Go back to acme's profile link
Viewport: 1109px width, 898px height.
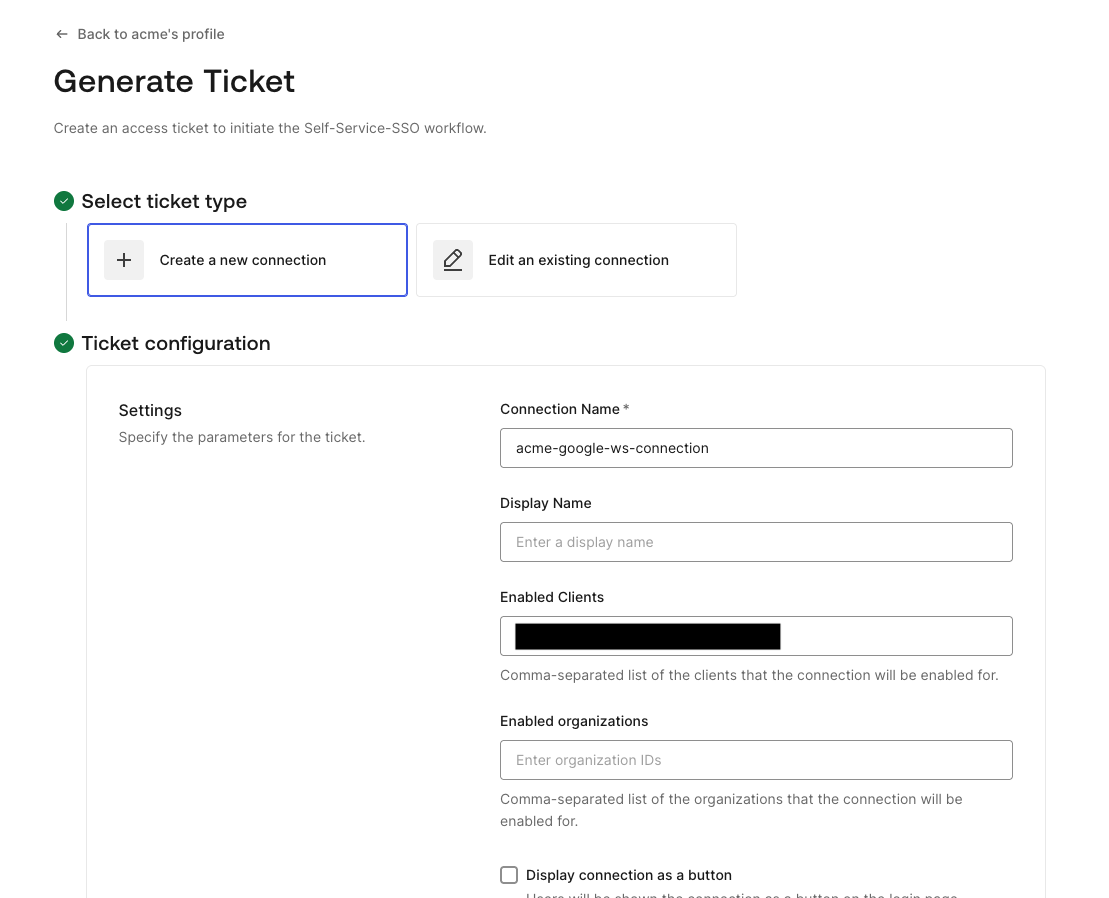[x=150, y=34]
